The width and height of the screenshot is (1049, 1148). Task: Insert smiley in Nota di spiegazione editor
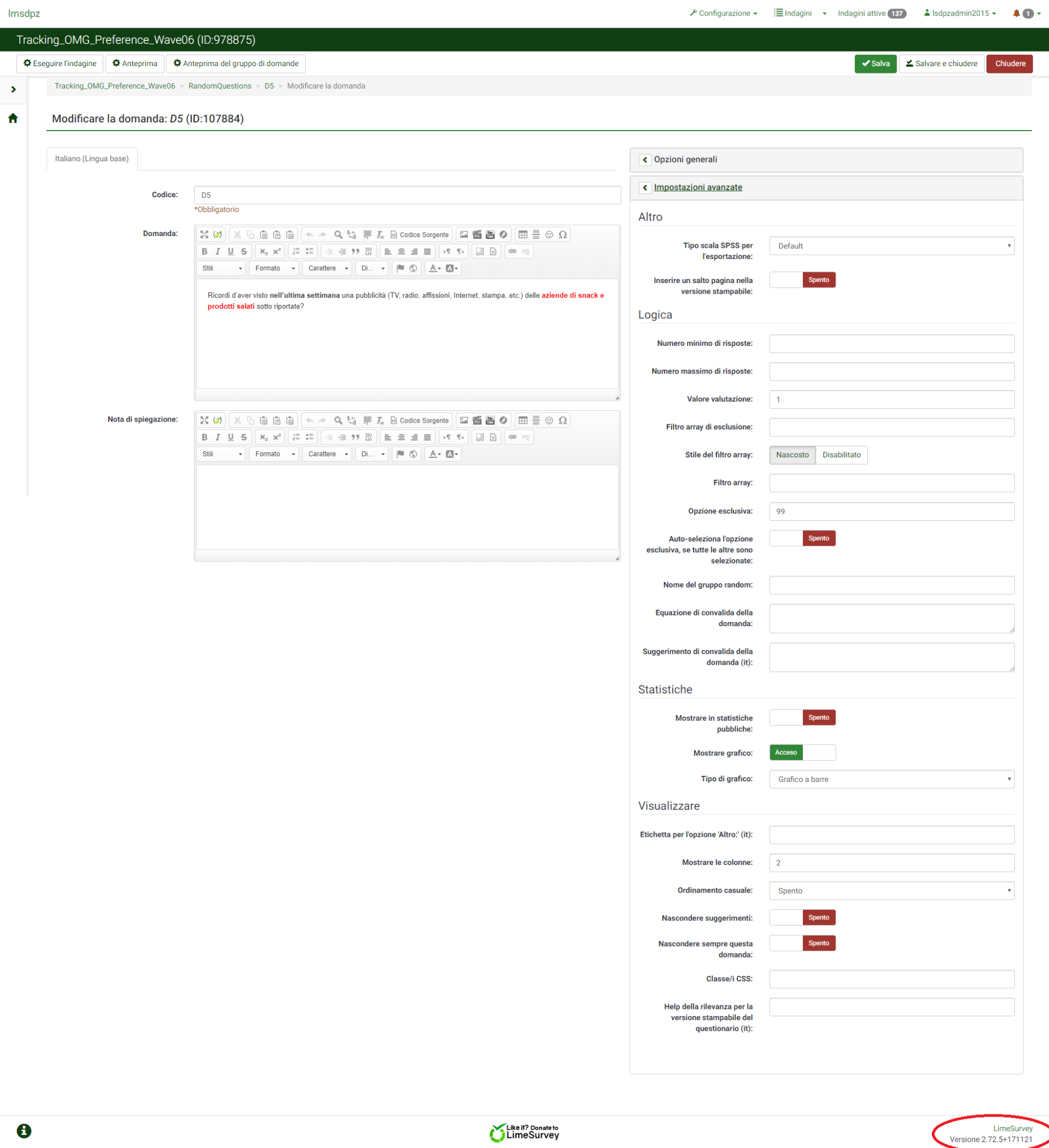[x=549, y=420]
